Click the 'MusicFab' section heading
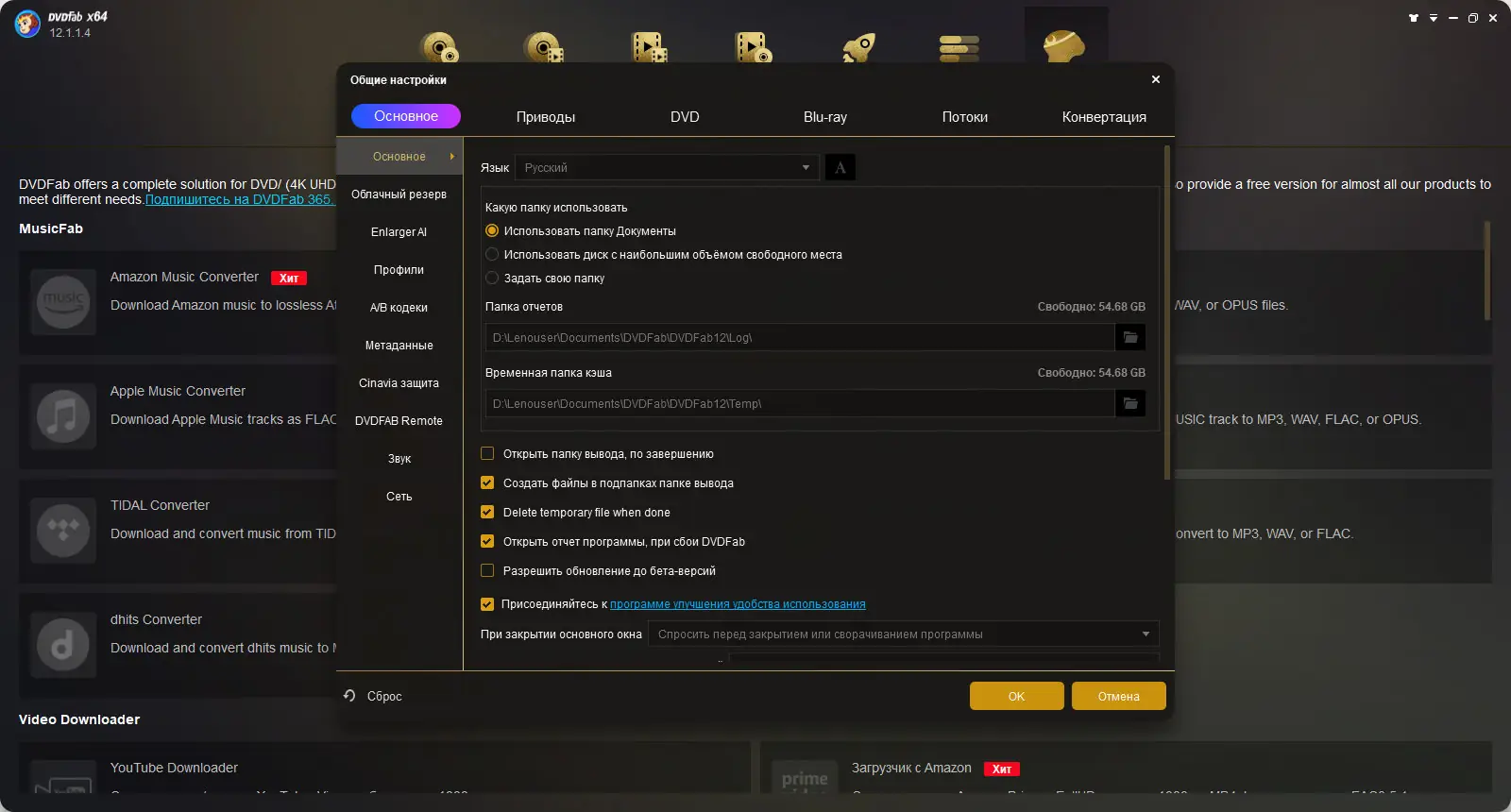The height and width of the screenshot is (812, 1511). [x=51, y=228]
